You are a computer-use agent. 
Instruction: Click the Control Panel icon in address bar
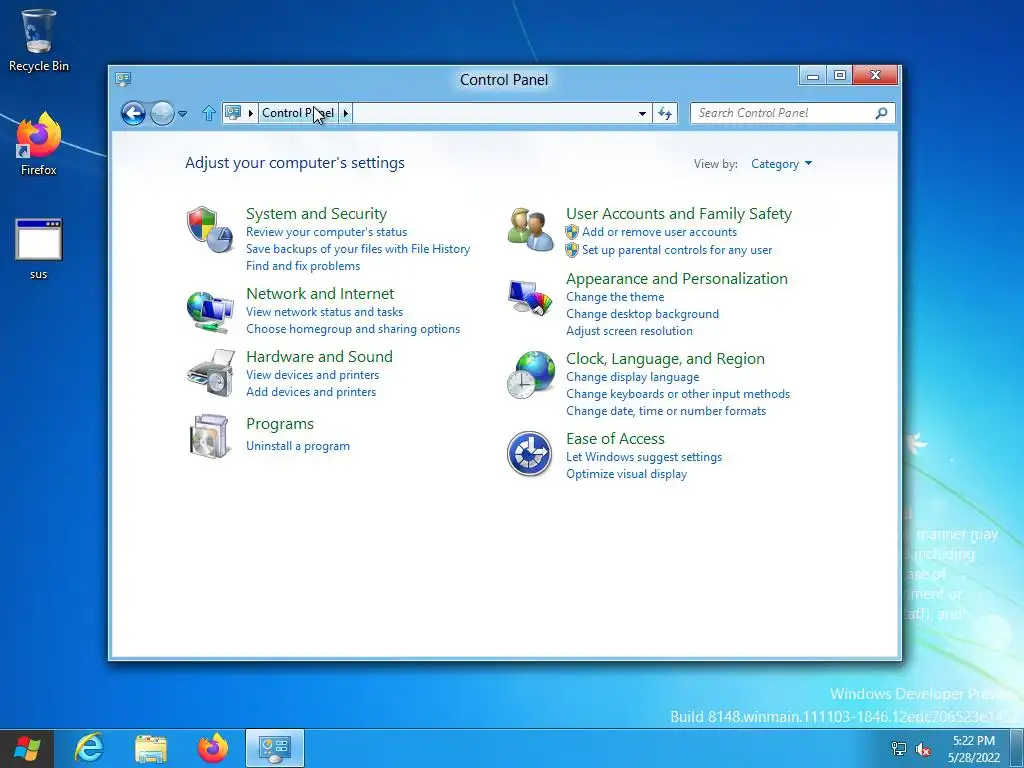point(233,113)
